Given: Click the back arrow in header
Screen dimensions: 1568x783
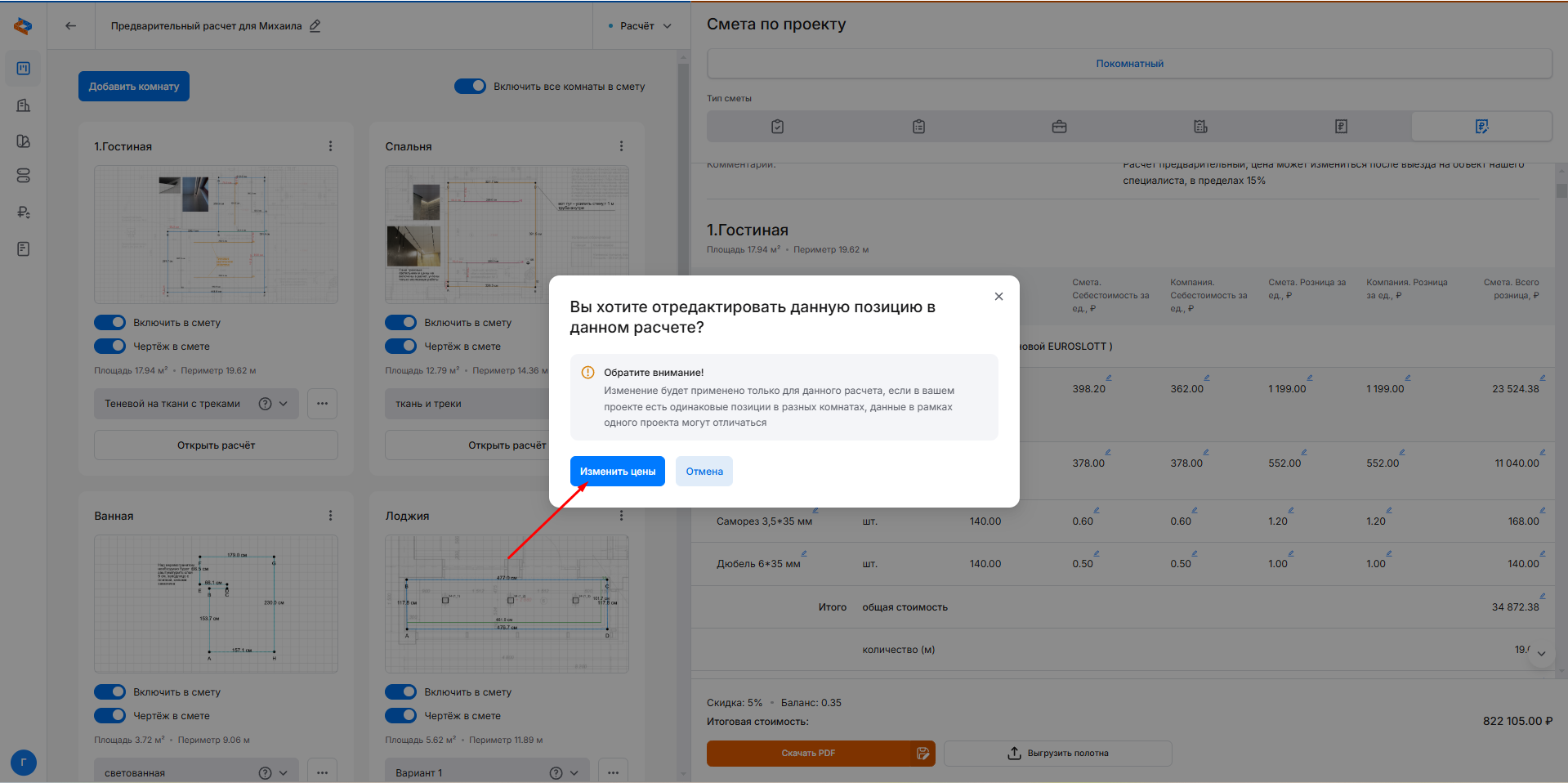Looking at the screenshot, I should pyautogui.click(x=71, y=25).
